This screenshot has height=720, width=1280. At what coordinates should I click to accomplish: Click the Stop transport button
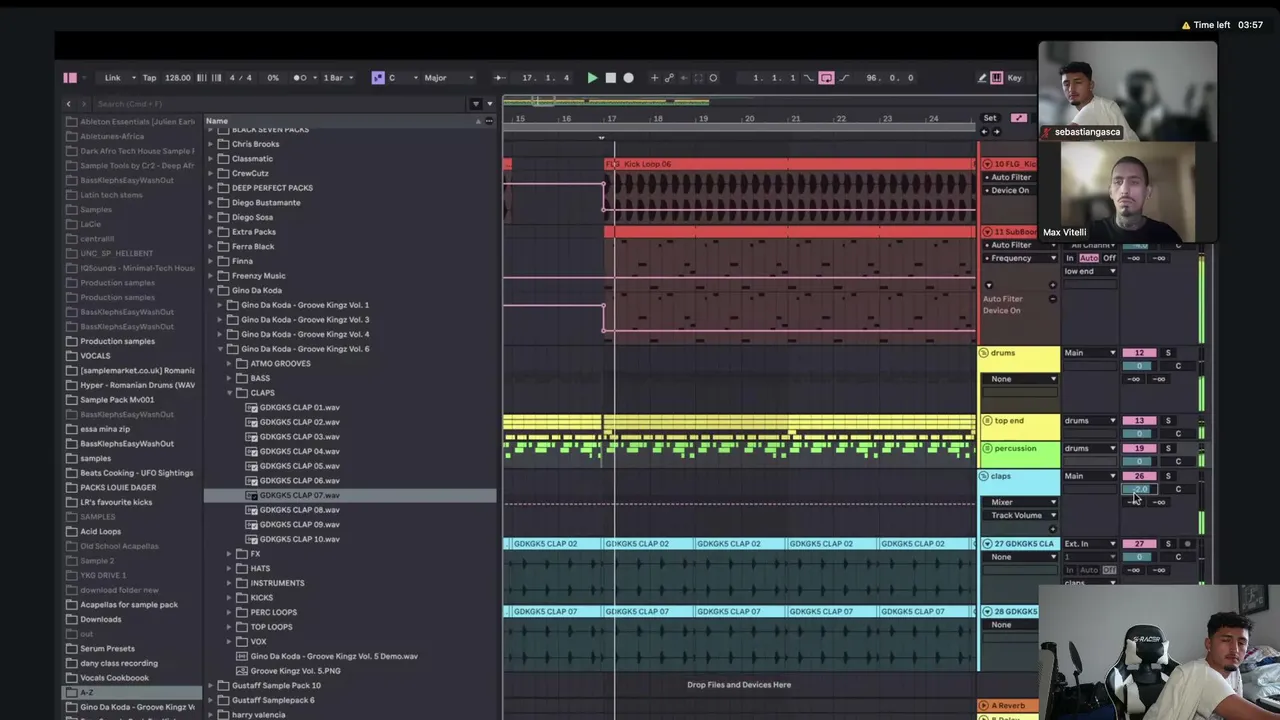click(x=610, y=78)
